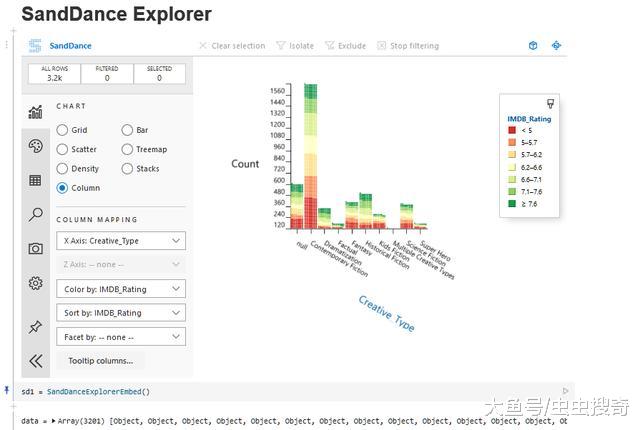
Task: Select the Treemap chart radio button
Action: click(128, 149)
